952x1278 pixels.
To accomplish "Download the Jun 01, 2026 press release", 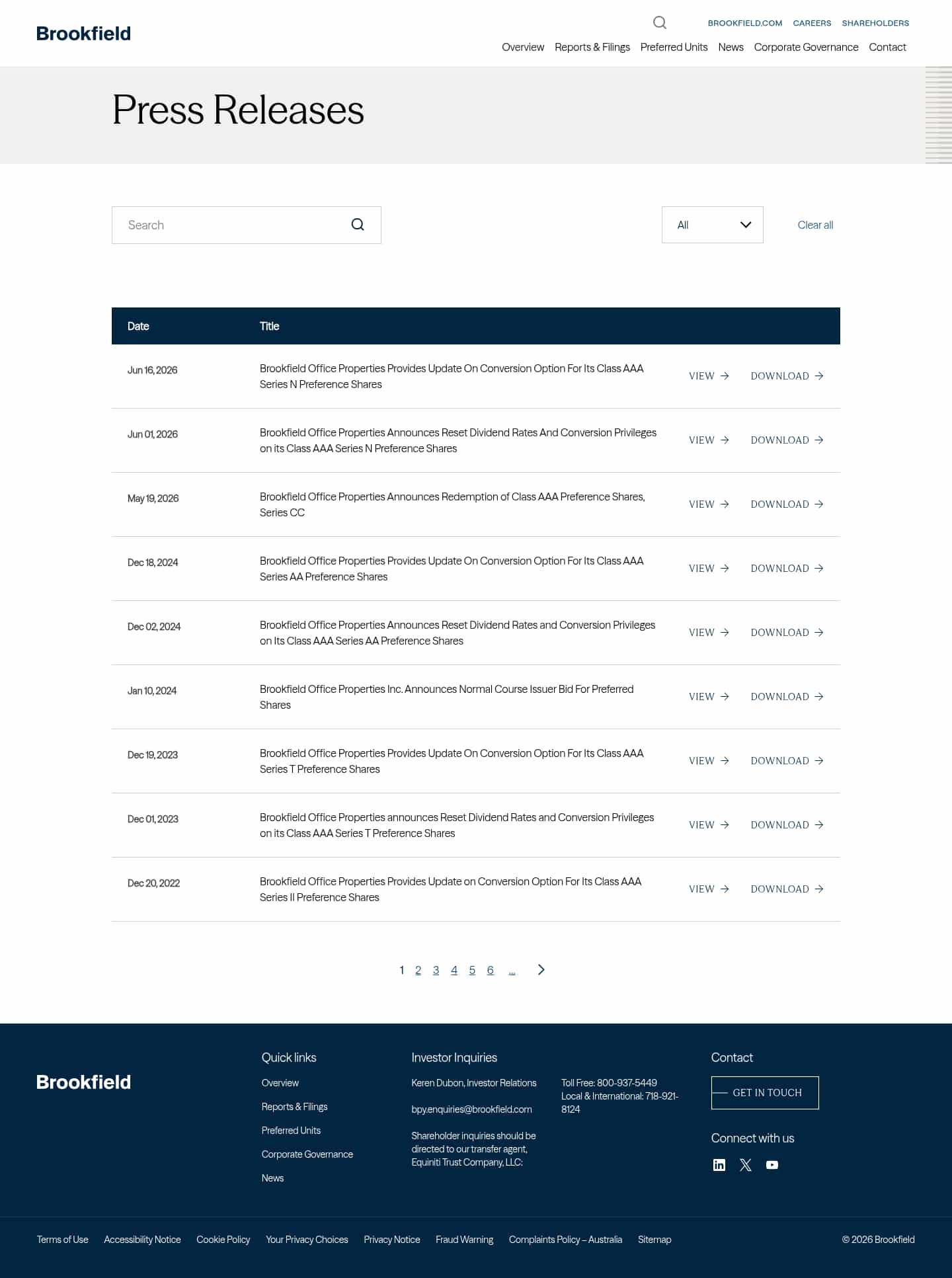I will coord(787,440).
